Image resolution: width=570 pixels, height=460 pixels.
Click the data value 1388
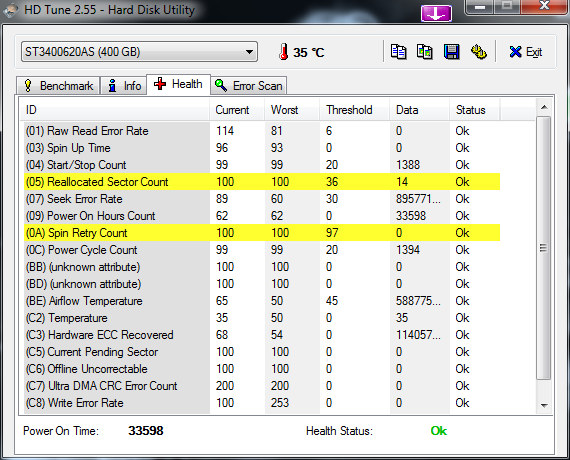[408, 165]
